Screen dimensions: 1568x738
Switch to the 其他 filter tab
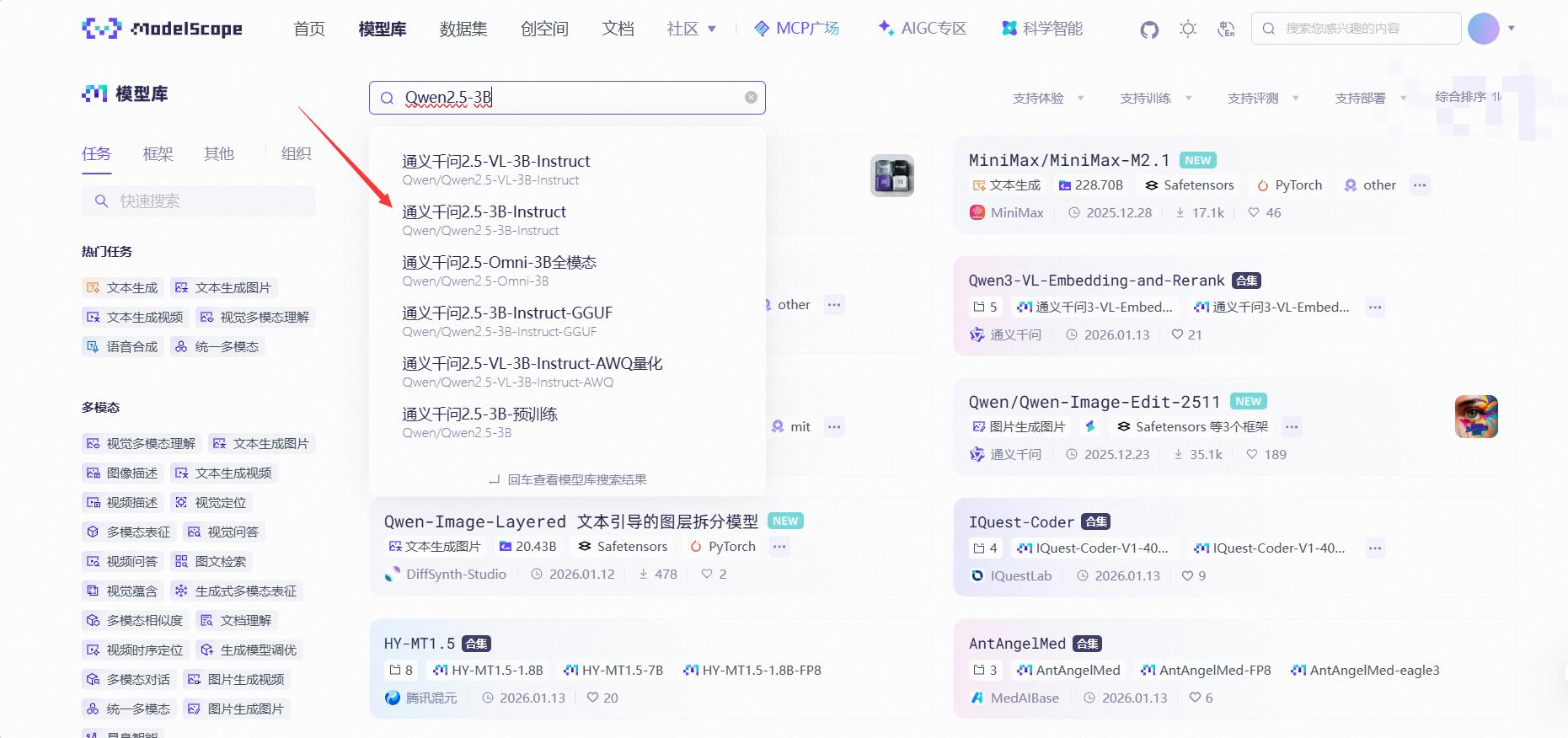(218, 153)
